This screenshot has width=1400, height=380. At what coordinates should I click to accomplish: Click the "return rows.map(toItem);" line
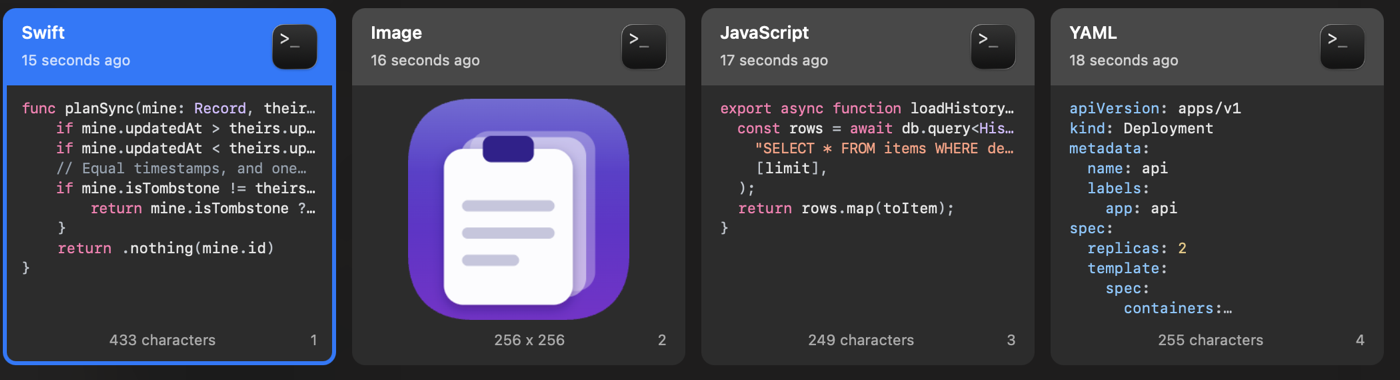pos(847,208)
